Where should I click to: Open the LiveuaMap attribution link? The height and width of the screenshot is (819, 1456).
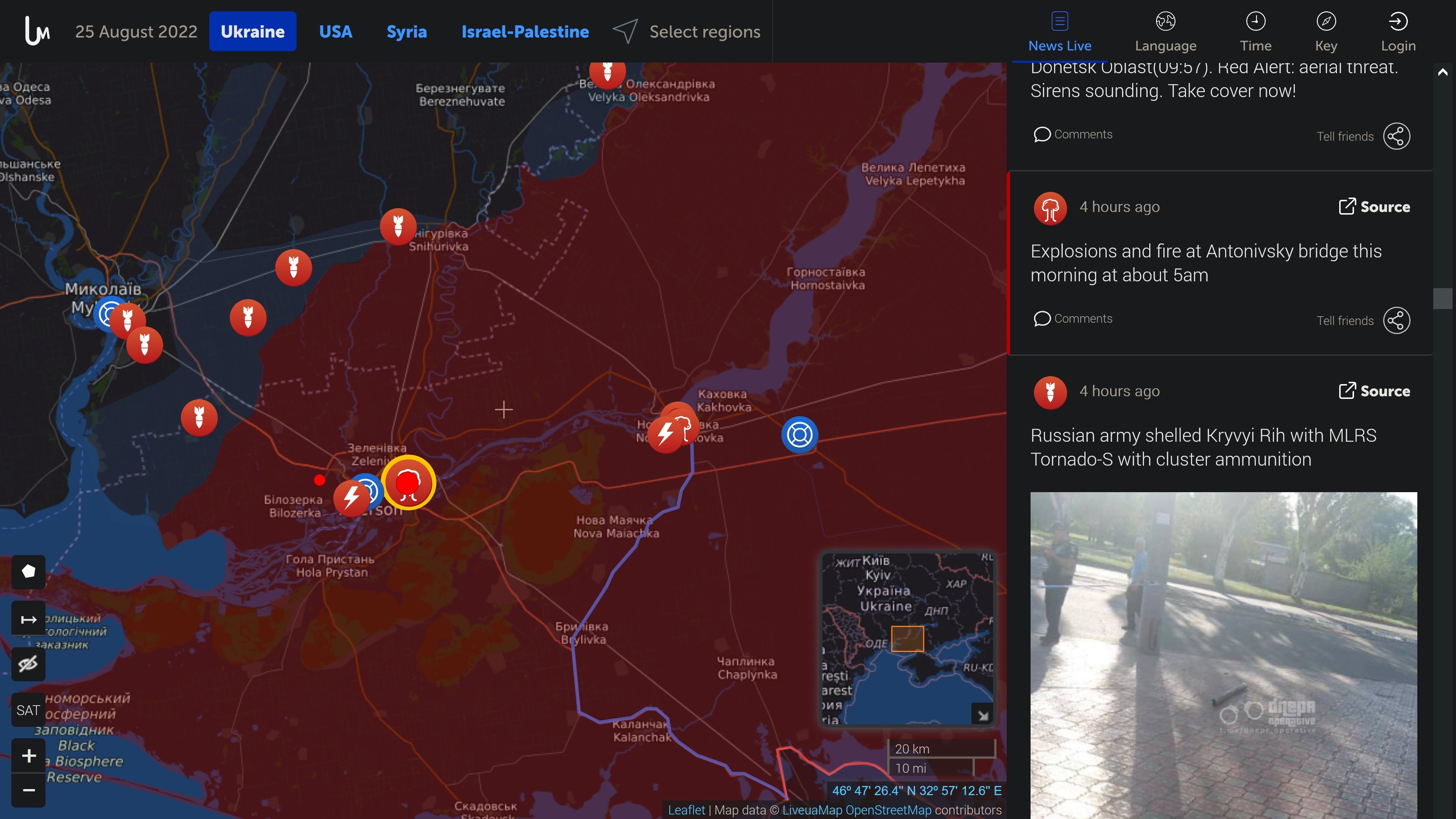[x=812, y=810]
